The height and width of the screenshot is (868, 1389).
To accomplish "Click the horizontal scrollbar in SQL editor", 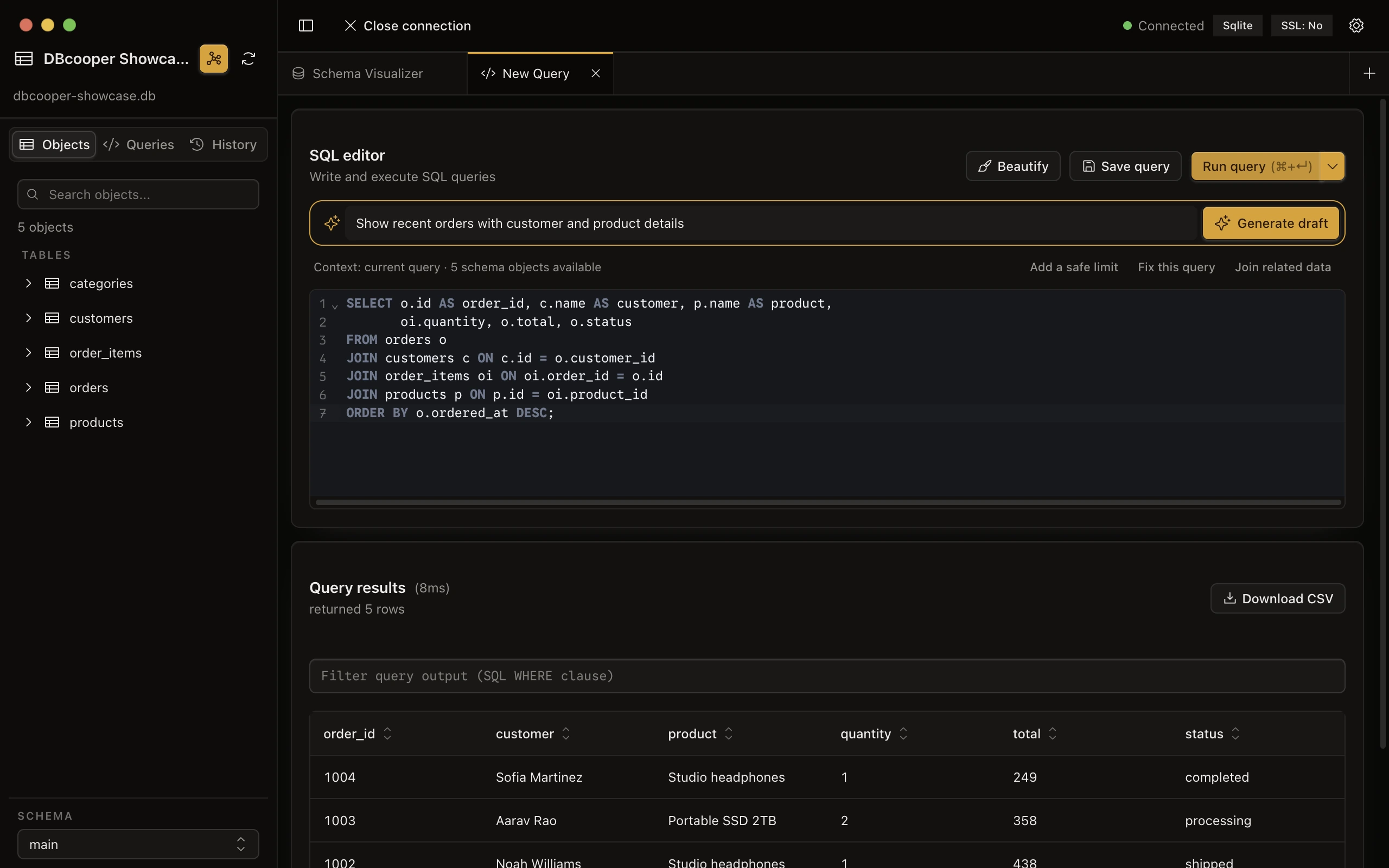I will click(828, 502).
